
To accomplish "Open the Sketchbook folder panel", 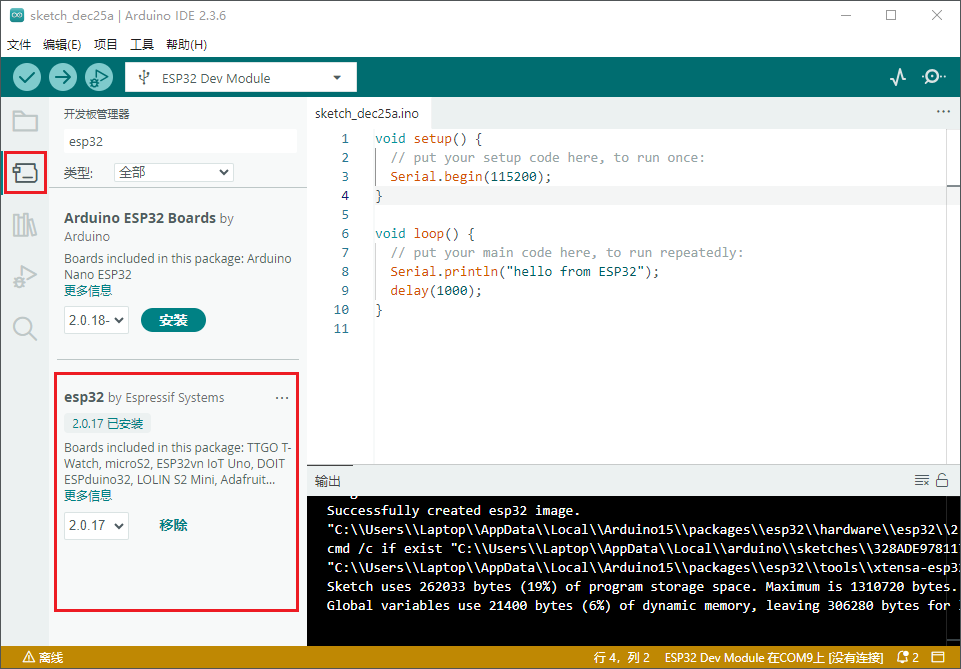I will pyautogui.click(x=25, y=122).
